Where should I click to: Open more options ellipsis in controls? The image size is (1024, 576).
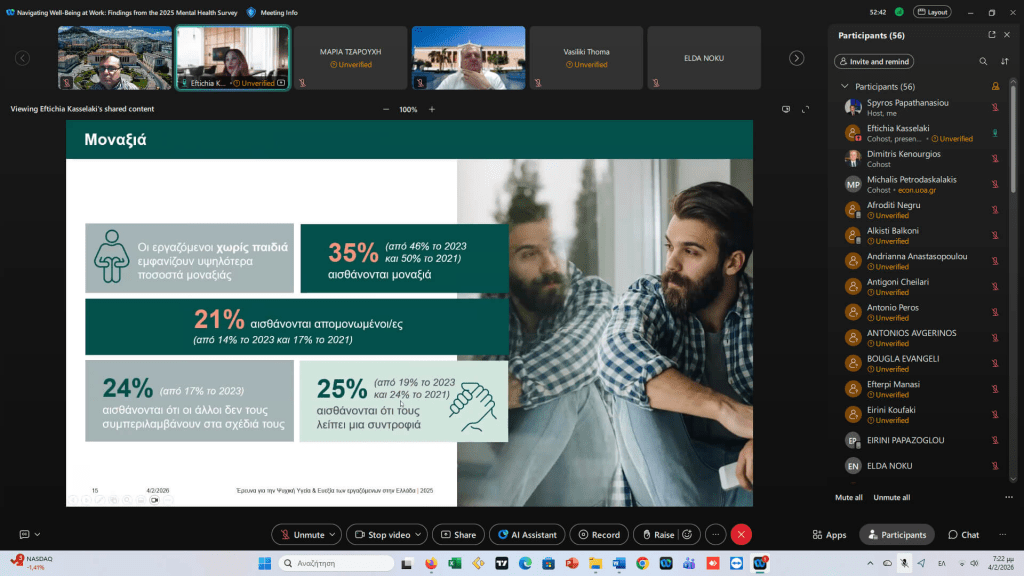(x=716, y=534)
